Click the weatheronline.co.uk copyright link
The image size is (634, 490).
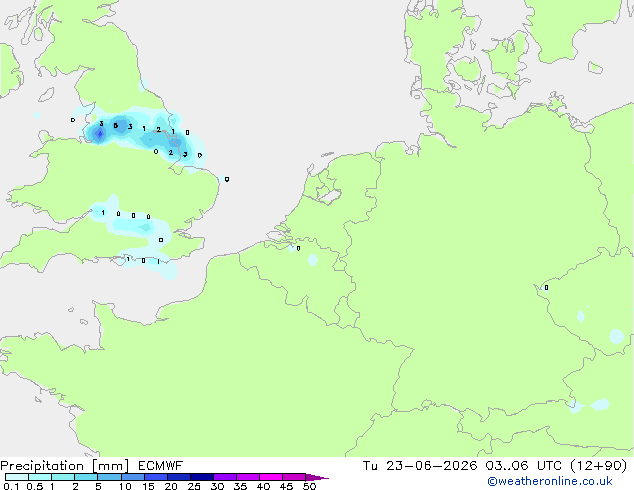[x=550, y=481]
